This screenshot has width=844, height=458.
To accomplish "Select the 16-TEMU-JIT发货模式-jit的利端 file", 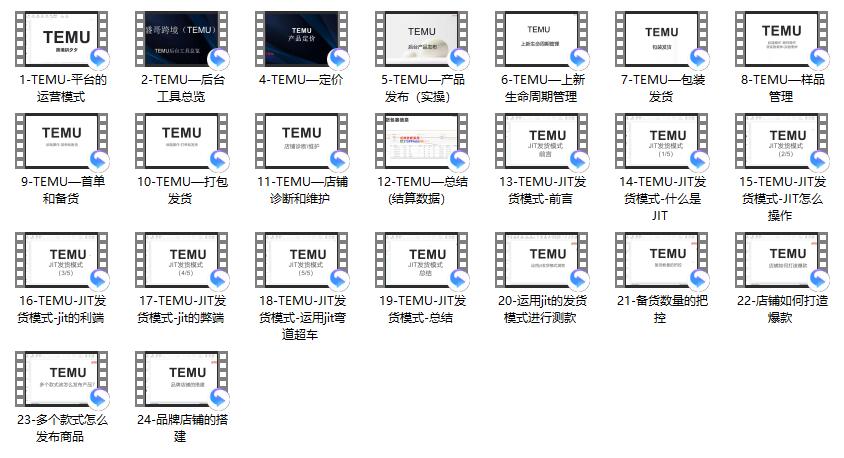I will (61, 261).
